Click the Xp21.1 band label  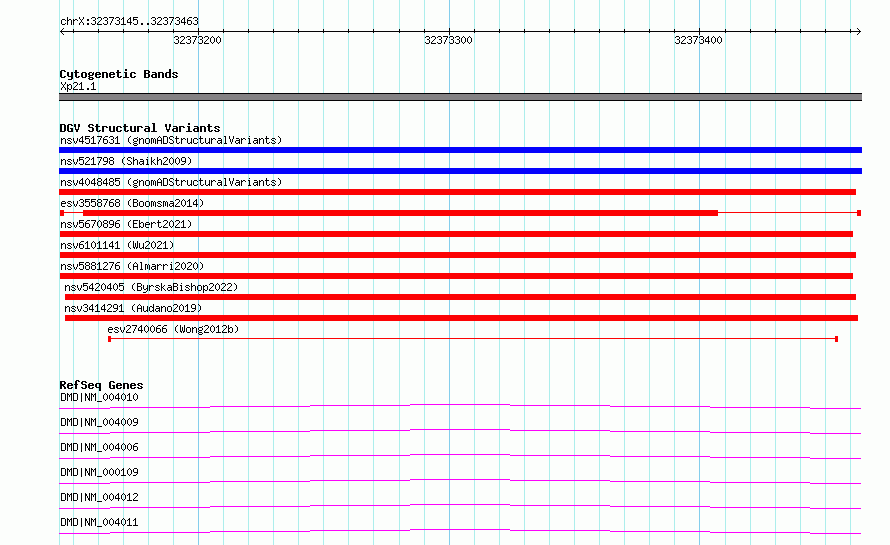pos(78,86)
